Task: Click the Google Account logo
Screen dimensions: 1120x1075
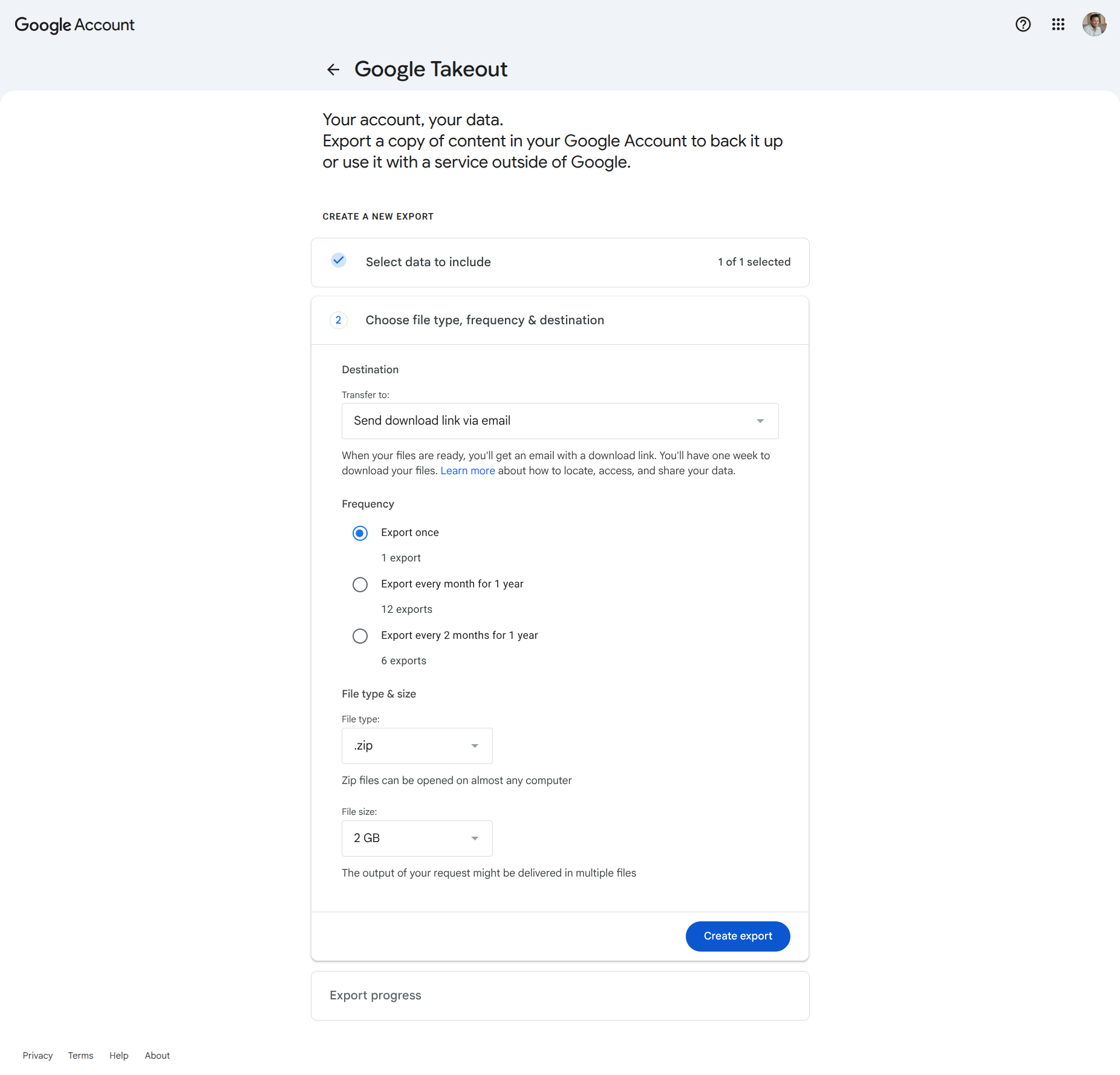Action: coord(74,25)
